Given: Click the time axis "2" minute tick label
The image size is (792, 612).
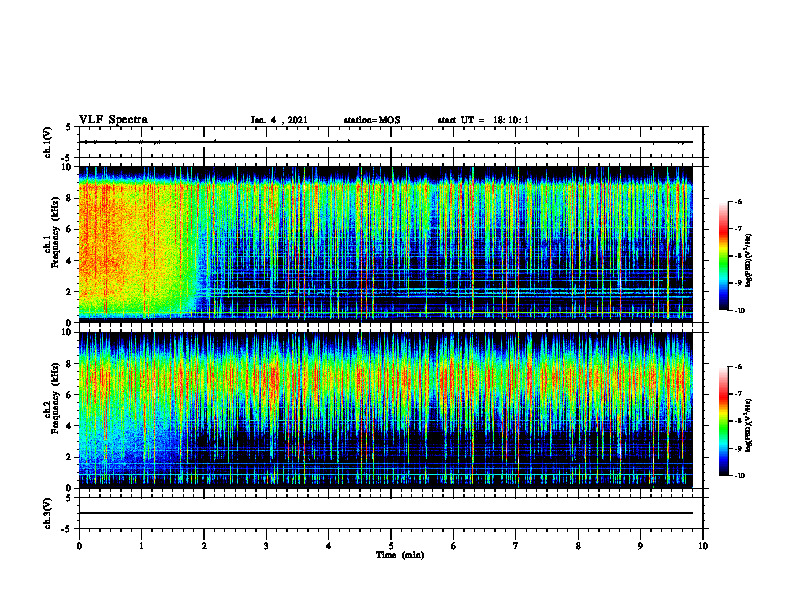Looking at the screenshot, I should pyautogui.click(x=204, y=546).
